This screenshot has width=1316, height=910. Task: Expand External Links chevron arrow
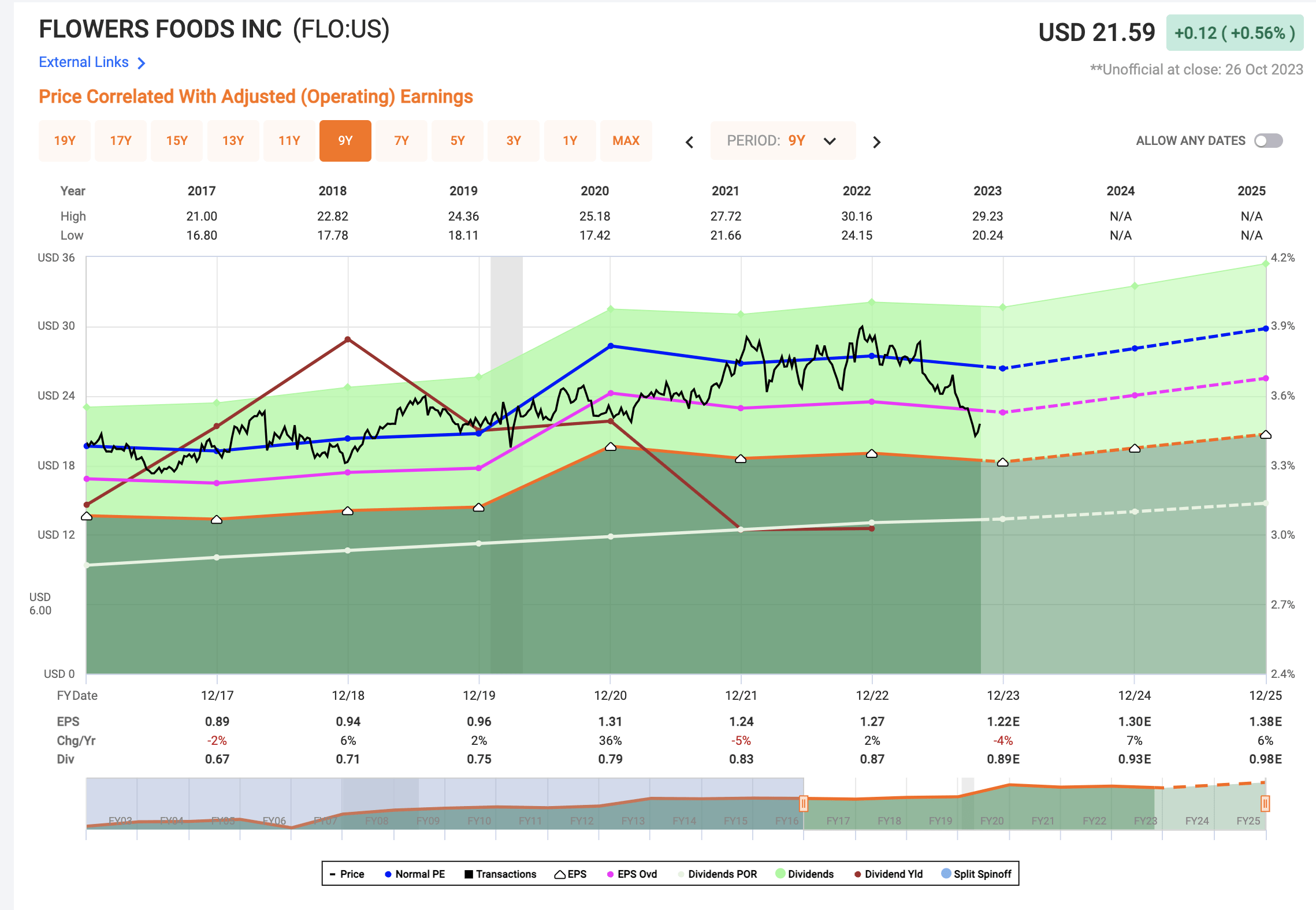(142, 63)
